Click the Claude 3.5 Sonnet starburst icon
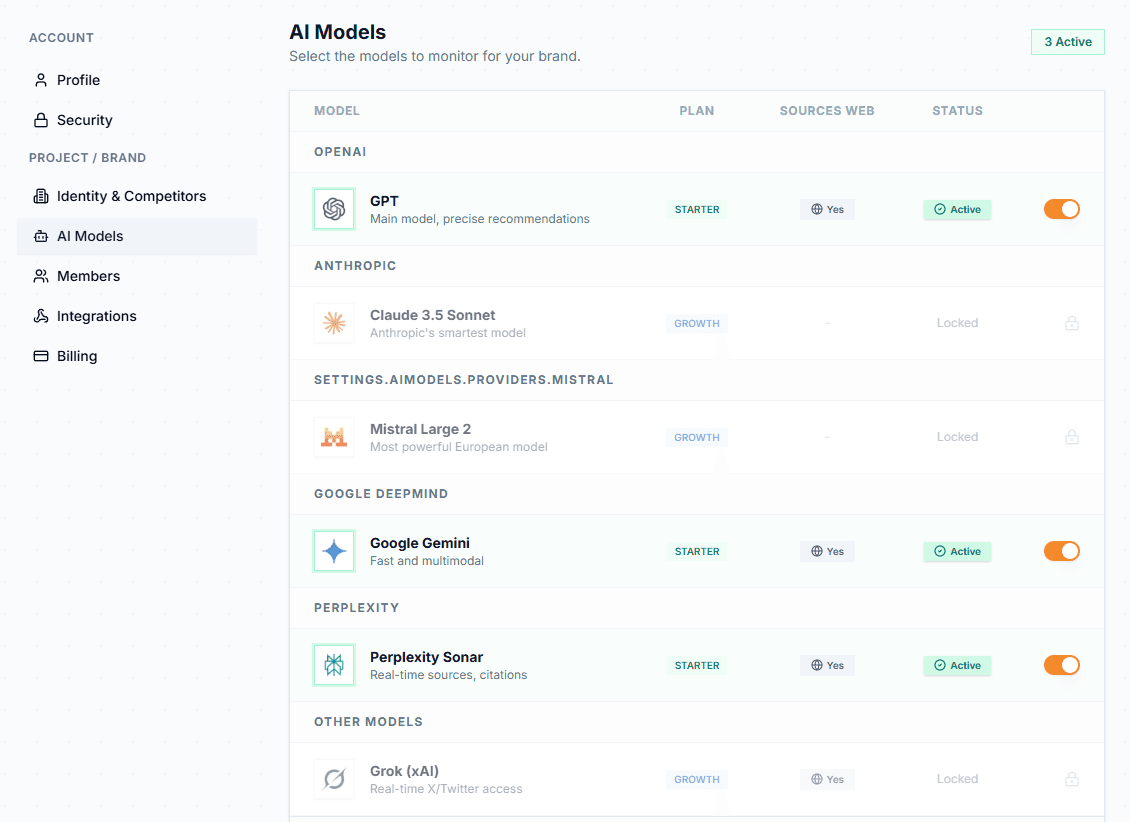1130x822 pixels. pos(334,323)
